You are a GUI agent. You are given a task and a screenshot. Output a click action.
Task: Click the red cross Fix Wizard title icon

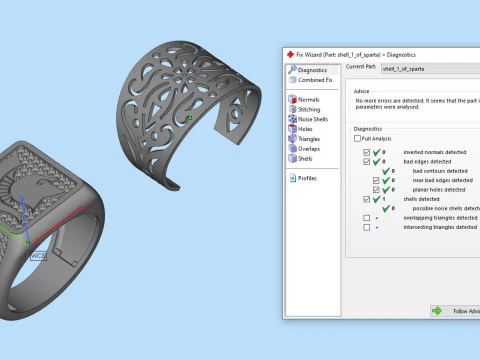tap(290, 54)
